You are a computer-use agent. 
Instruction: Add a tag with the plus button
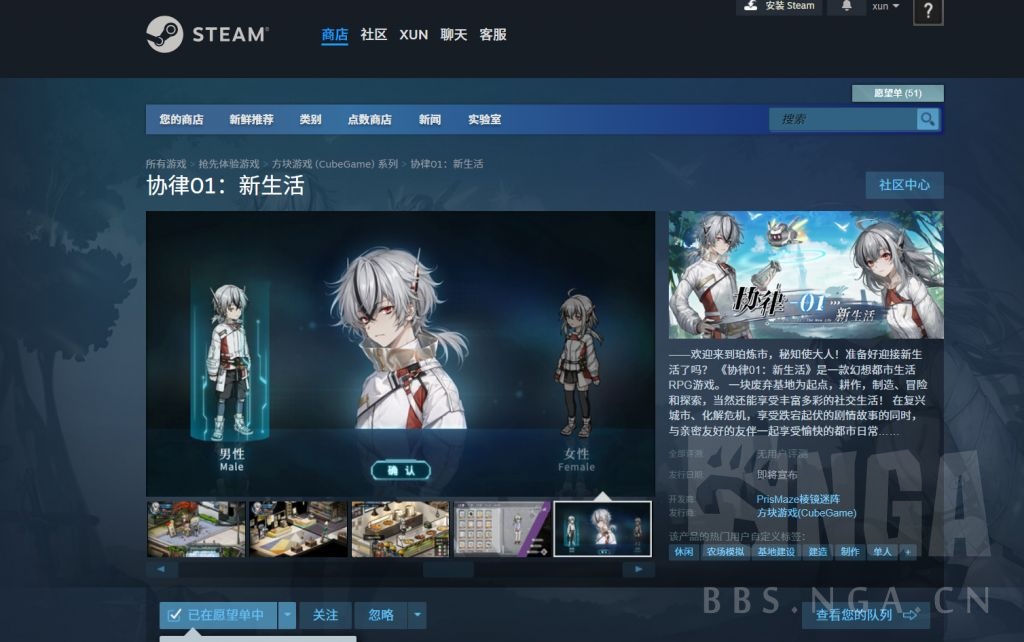pos(907,552)
